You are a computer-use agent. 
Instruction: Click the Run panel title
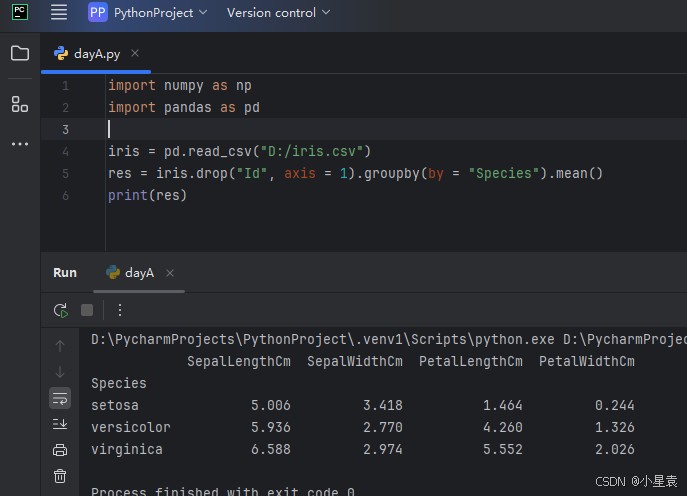pyautogui.click(x=65, y=272)
